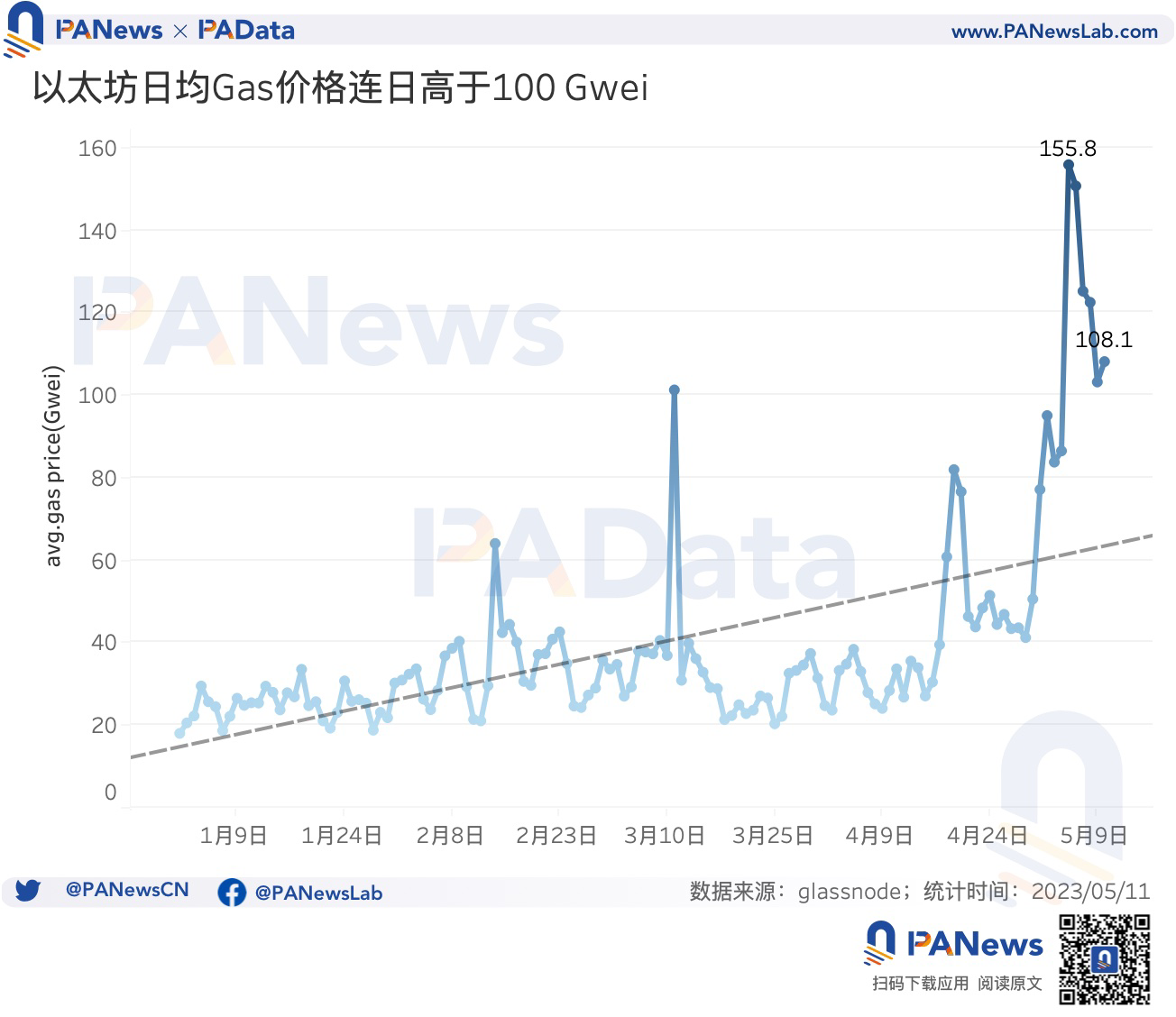Screen dimensions: 1176x1017
Task: Click the 4月9日 x-axis label
Action: [x=879, y=835]
